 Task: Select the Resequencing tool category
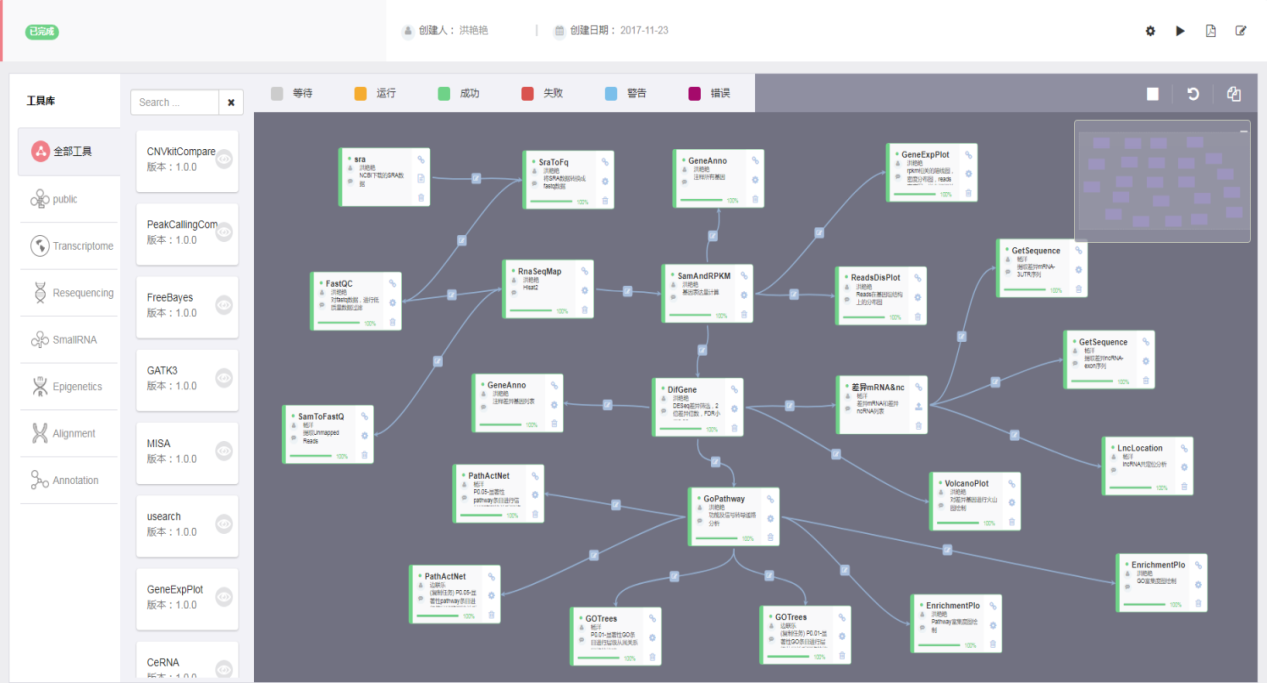tap(70, 293)
